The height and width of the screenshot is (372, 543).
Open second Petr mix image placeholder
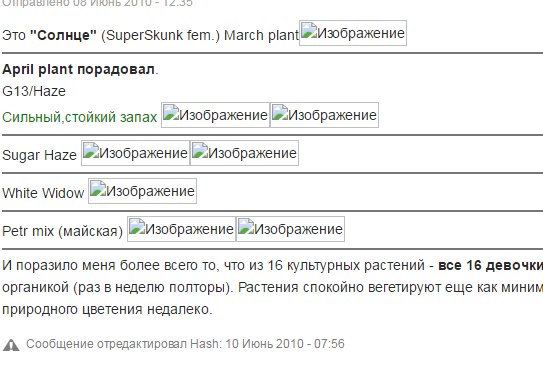(290, 229)
